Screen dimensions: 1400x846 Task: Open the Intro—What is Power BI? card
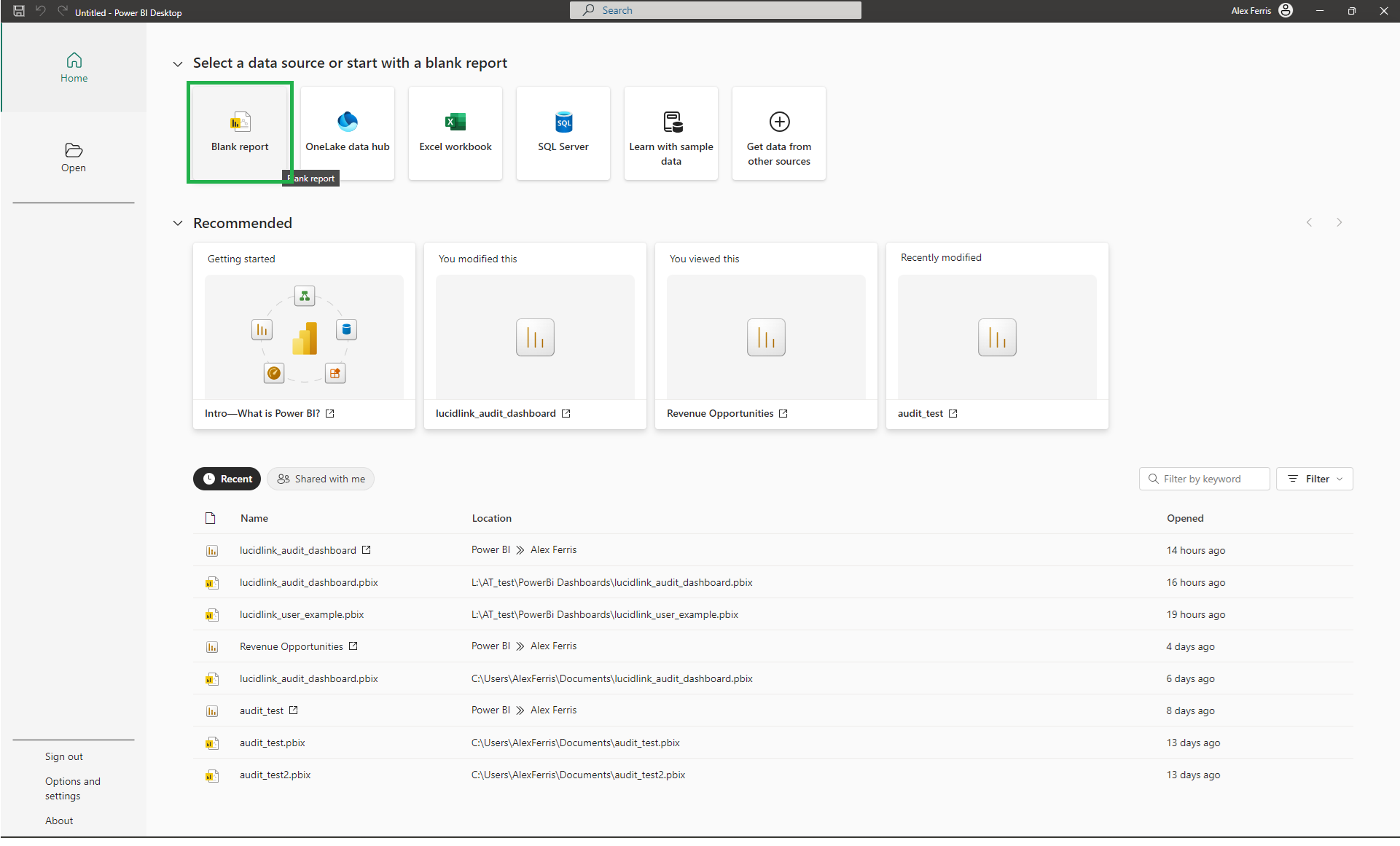304,337
